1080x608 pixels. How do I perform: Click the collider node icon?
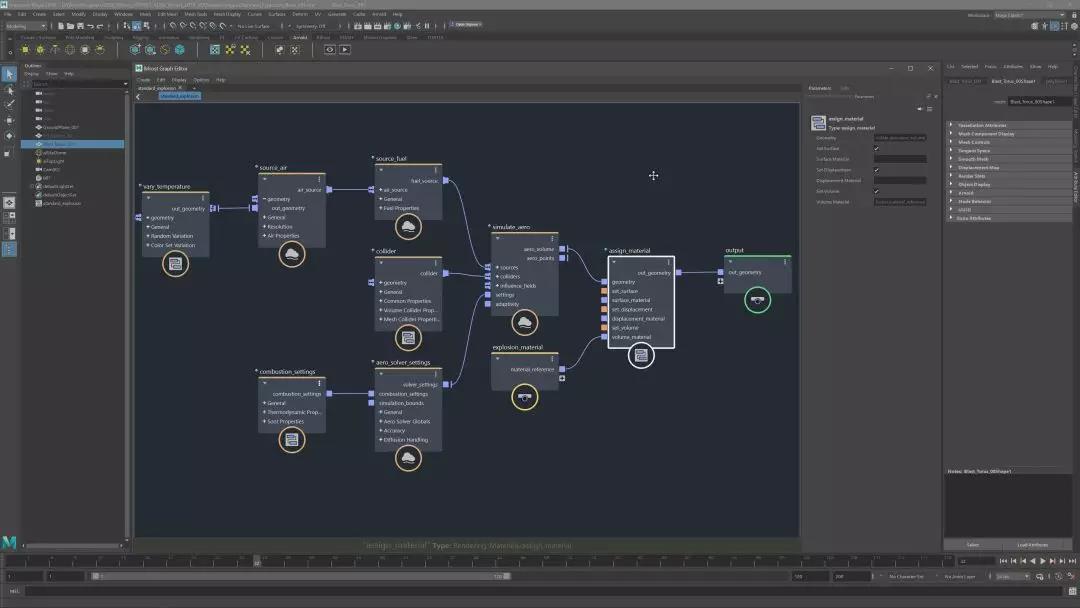point(407,337)
